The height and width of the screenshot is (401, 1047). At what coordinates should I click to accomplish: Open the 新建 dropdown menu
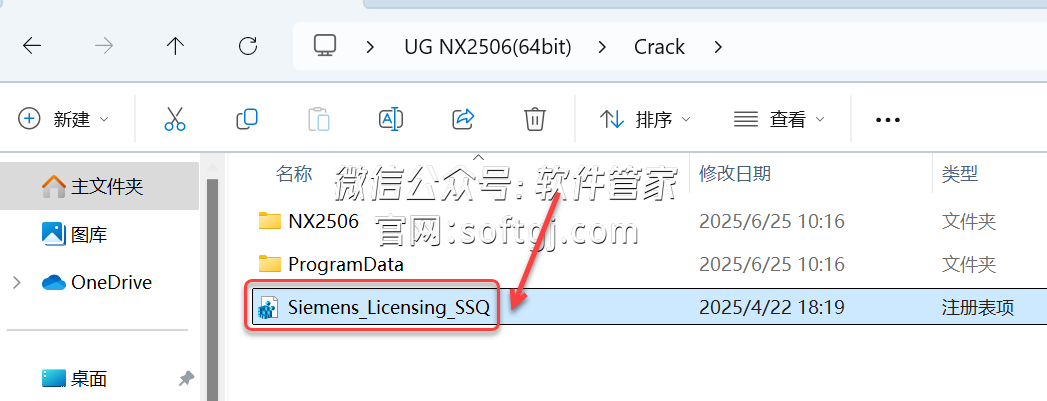63,119
